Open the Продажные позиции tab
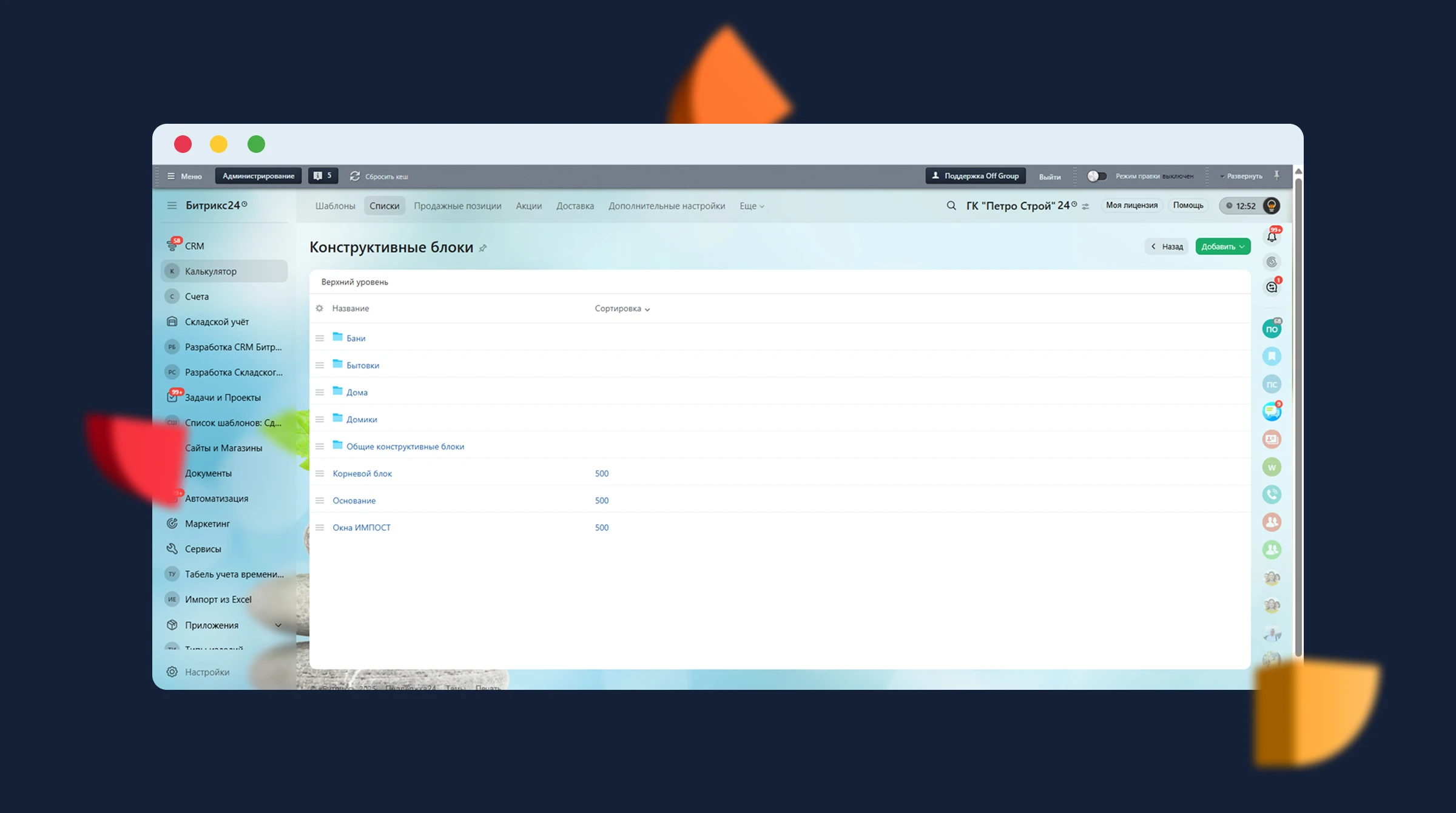1456x813 pixels. pyautogui.click(x=457, y=206)
